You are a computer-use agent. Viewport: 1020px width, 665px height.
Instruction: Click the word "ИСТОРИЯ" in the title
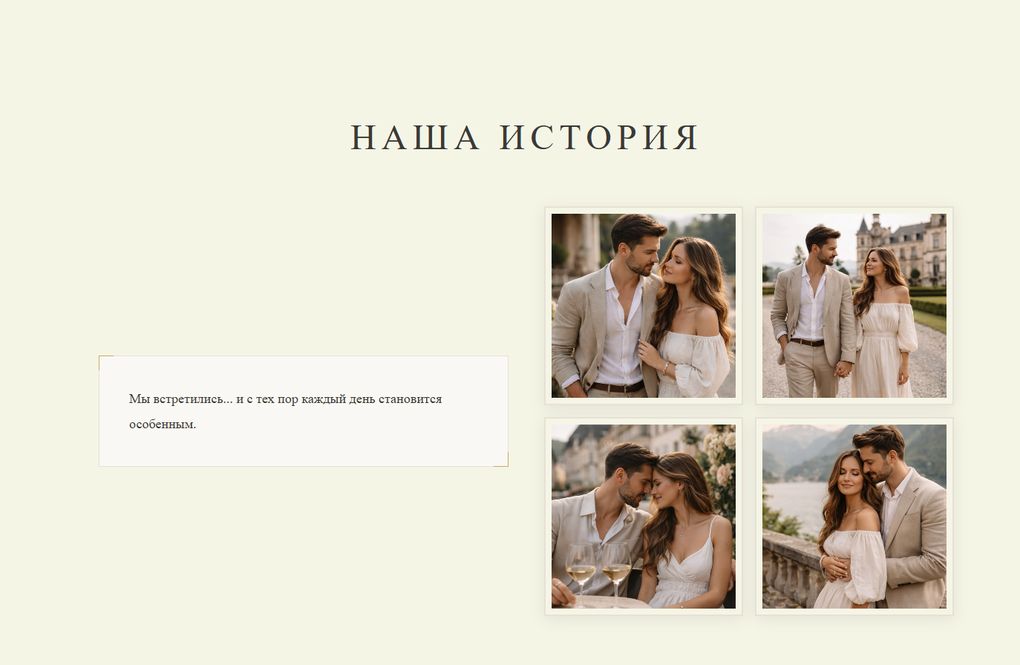pyautogui.click(x=599, y=138)
